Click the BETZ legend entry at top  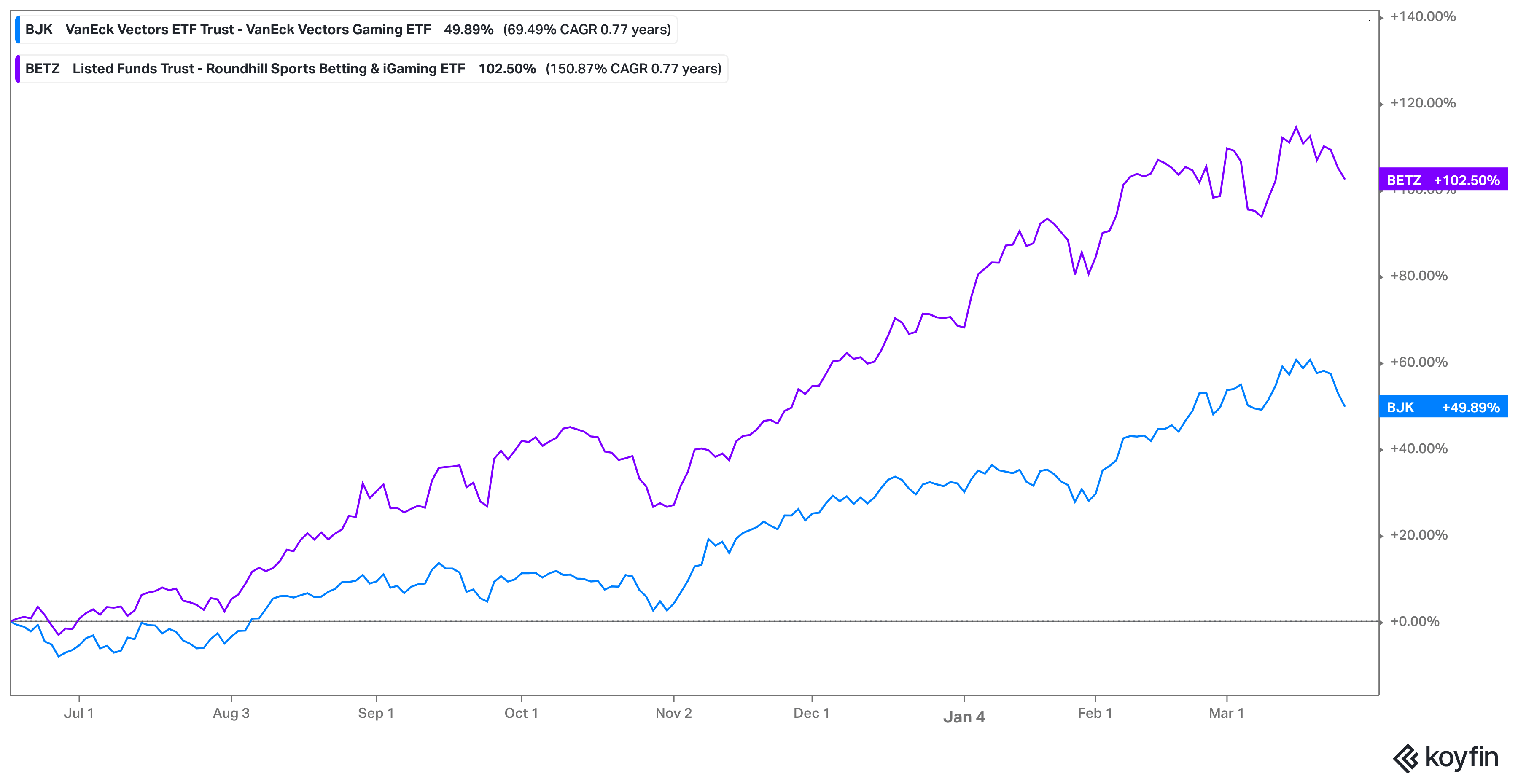point(371,69)
